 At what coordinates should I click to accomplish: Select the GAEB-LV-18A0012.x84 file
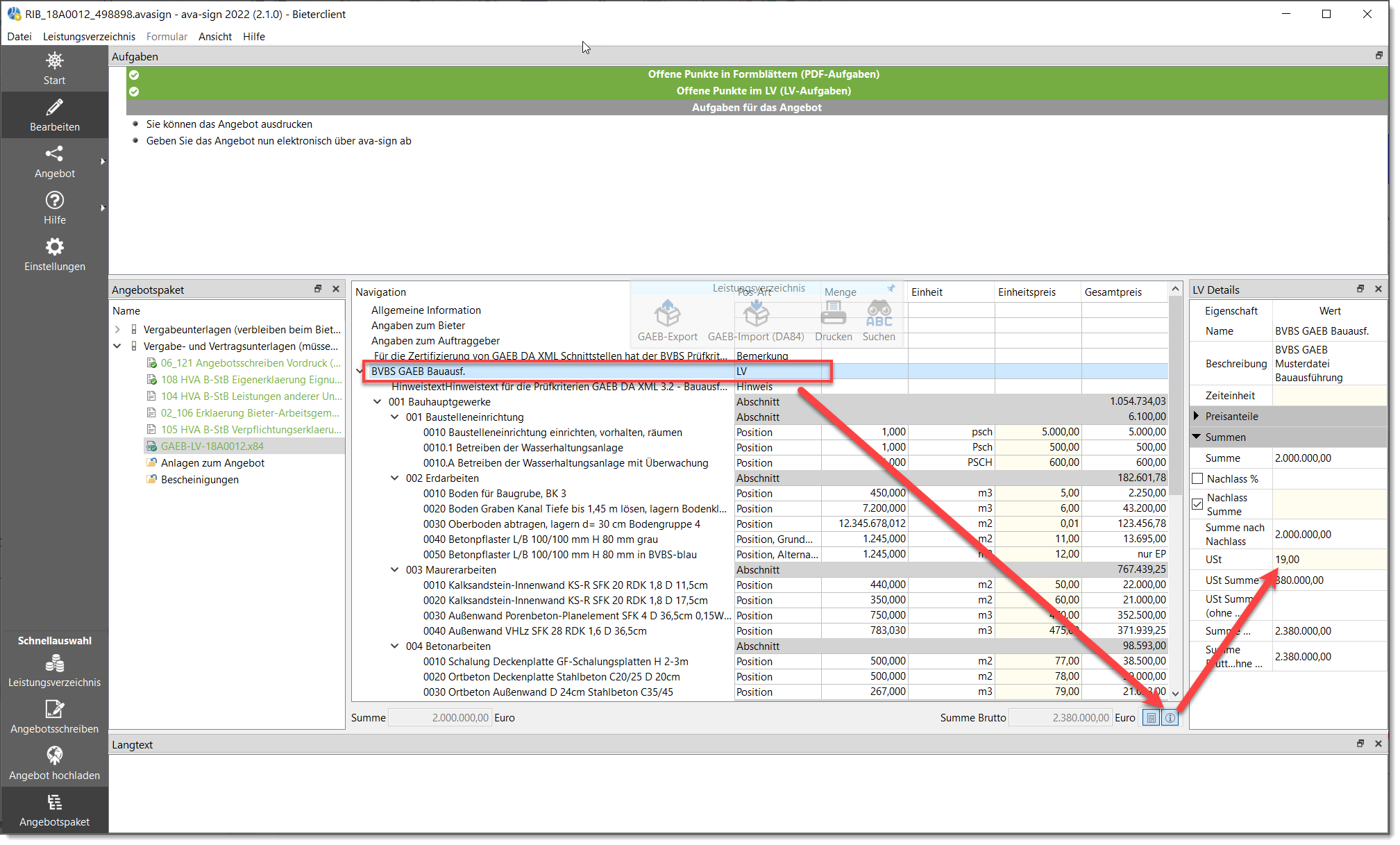pos(212,446)
